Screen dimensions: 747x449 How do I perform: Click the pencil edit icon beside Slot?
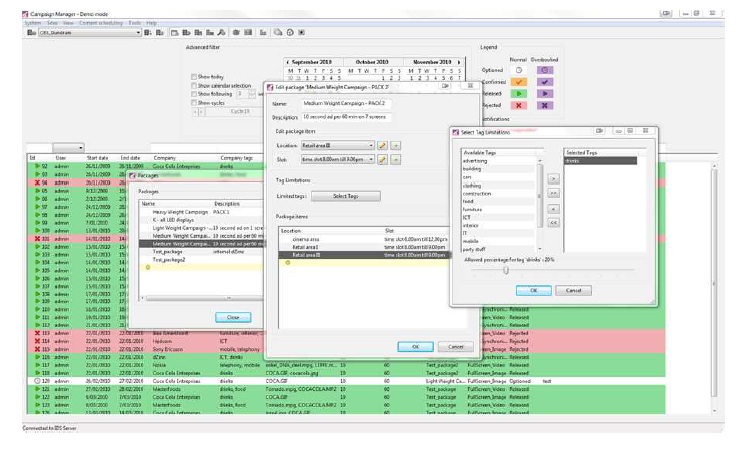point(382,160)
